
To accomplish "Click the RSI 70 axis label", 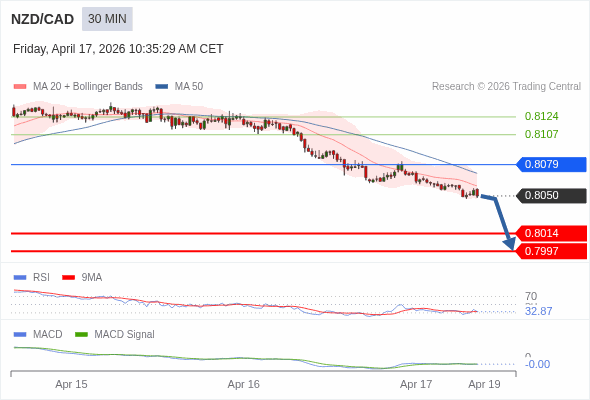I will [x=531, y=296].
